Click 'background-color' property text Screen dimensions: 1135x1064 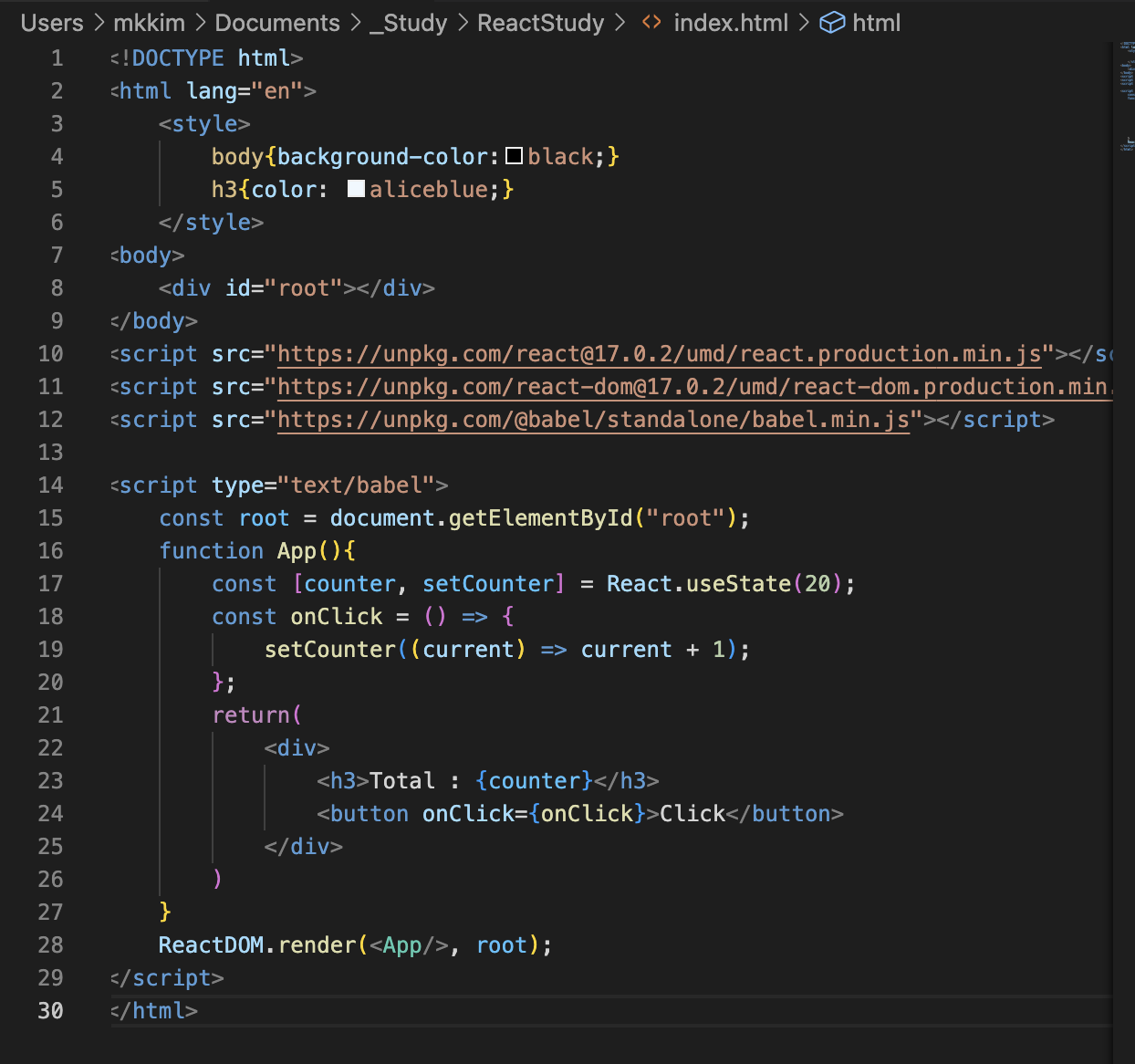click(x=382, y=157)
